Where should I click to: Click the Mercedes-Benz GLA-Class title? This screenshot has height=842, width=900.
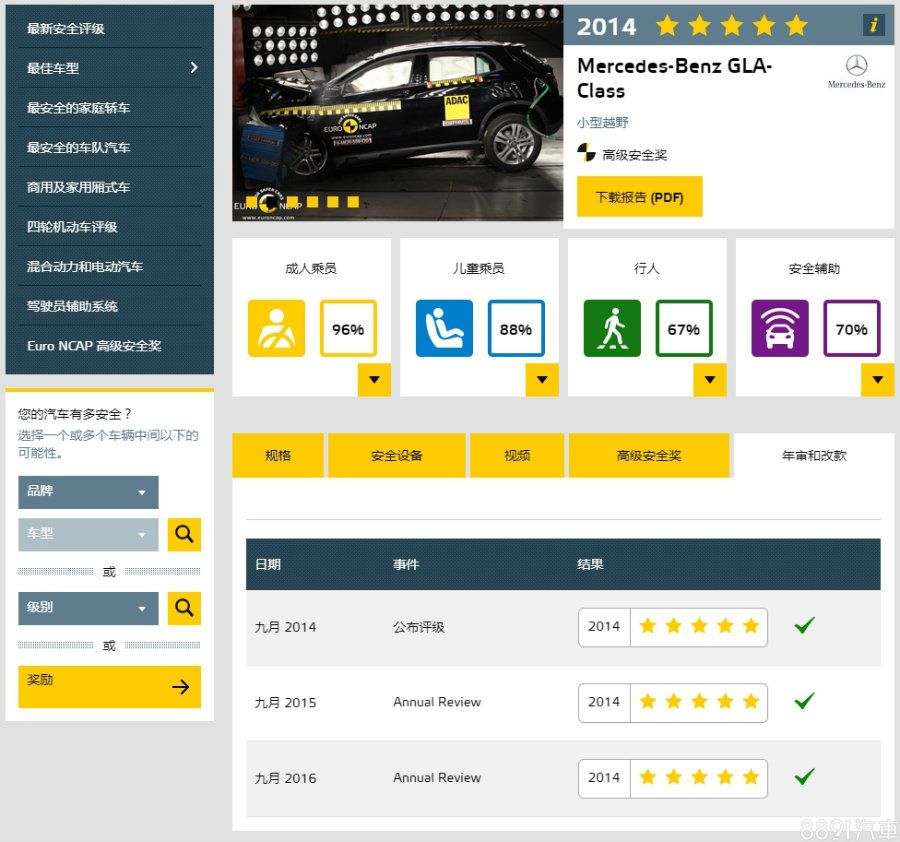674,78
